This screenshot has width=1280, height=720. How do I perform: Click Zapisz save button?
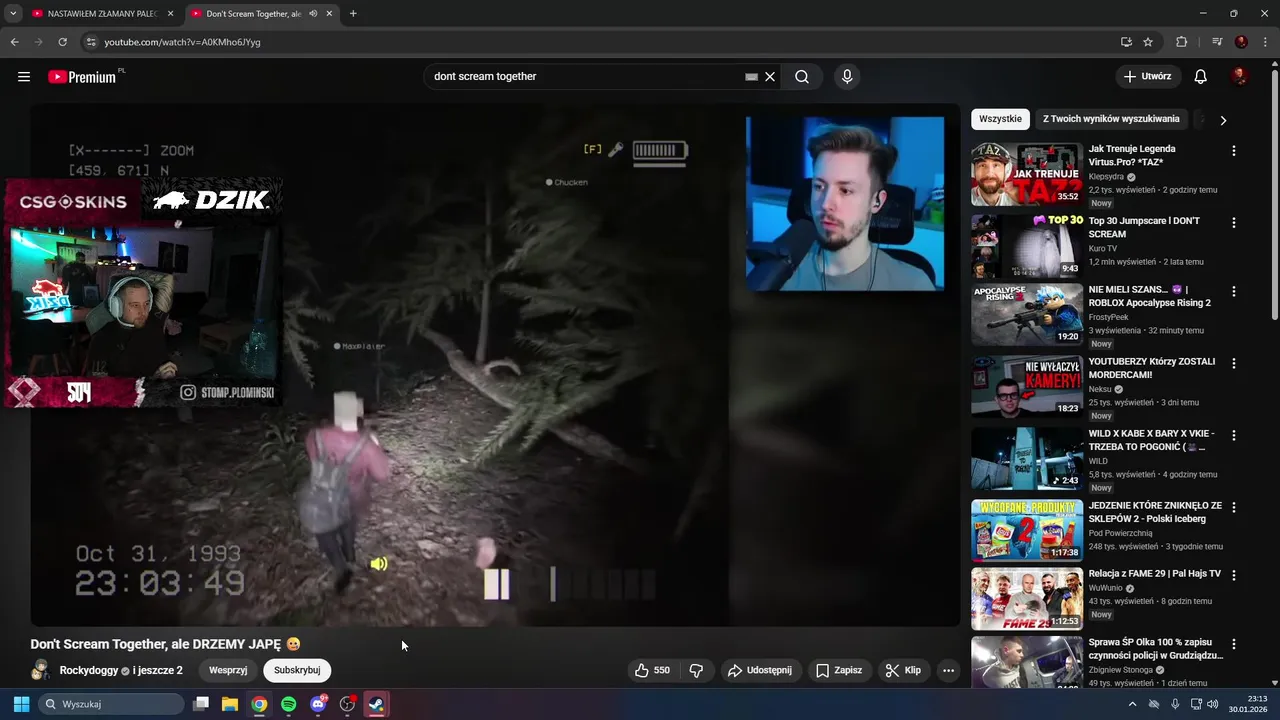(839, 670)
